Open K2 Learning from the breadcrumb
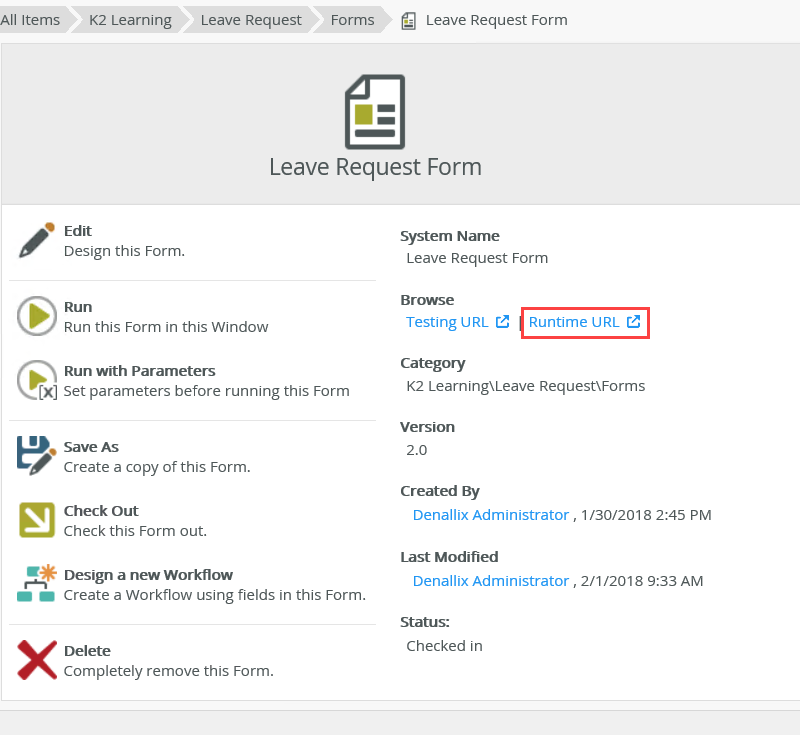 pos(128,19)
